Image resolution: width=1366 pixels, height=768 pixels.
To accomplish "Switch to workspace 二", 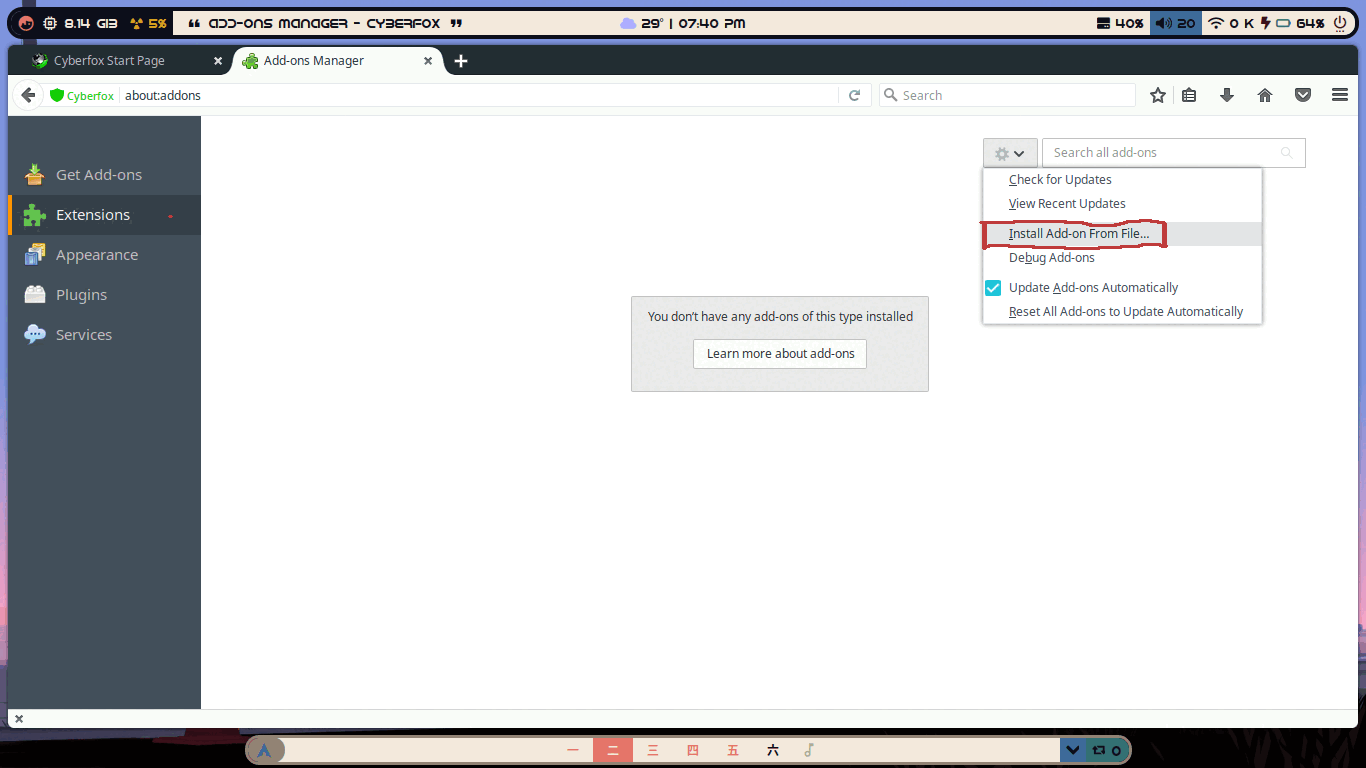I will pos(613,750).
